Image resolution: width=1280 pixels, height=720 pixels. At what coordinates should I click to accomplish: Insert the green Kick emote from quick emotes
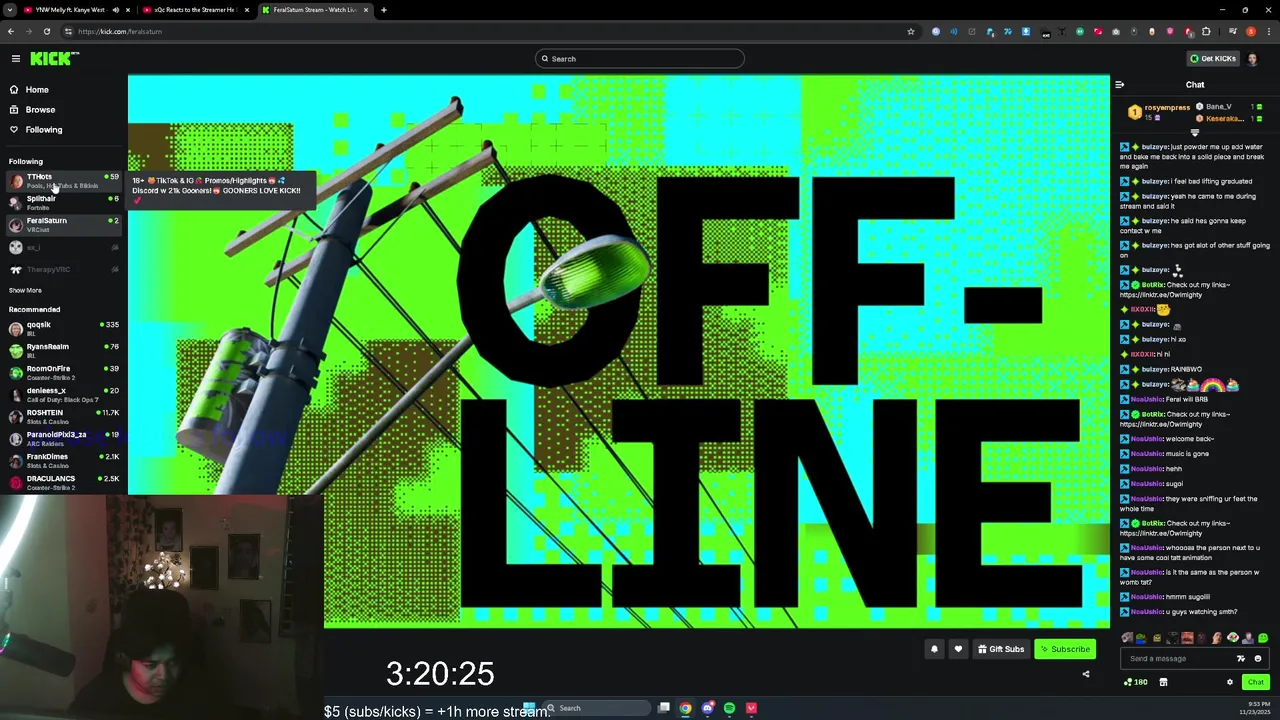click(1263, 638)
